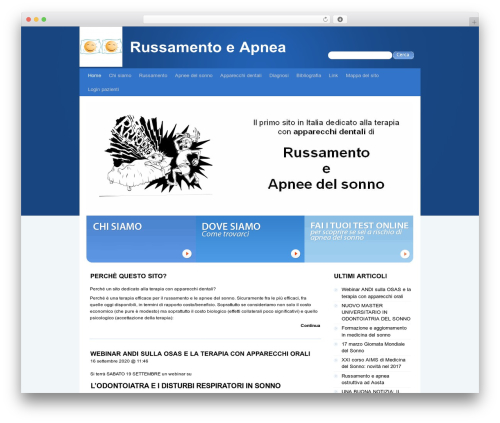Click heading L'ODONTOIATRA E I DISTURBI RESPIRATORI
Viewport: 500px width, 423px height.
click(185, 386)
